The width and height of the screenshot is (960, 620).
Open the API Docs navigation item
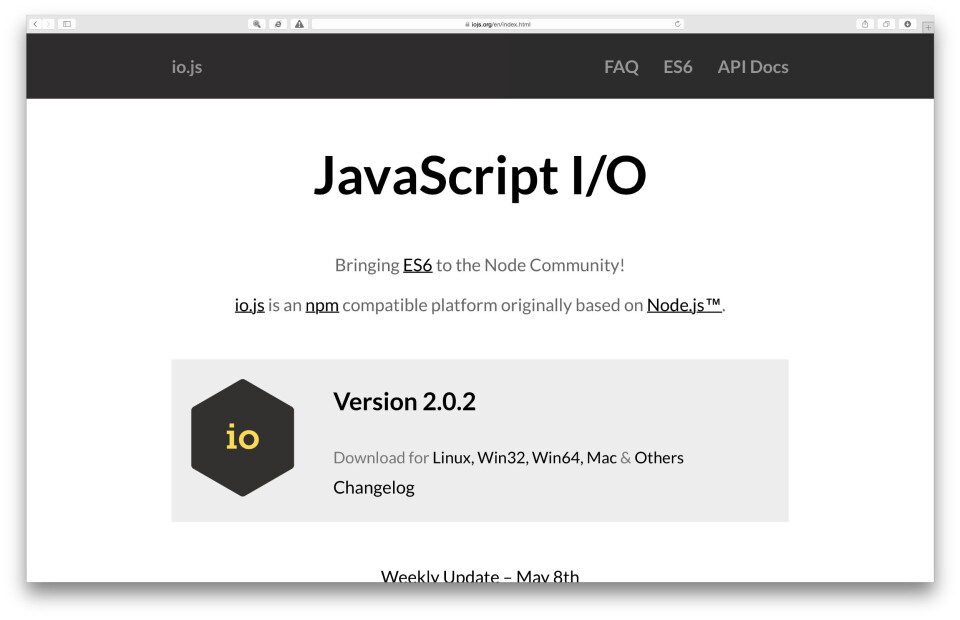click(x=753, y=67)
